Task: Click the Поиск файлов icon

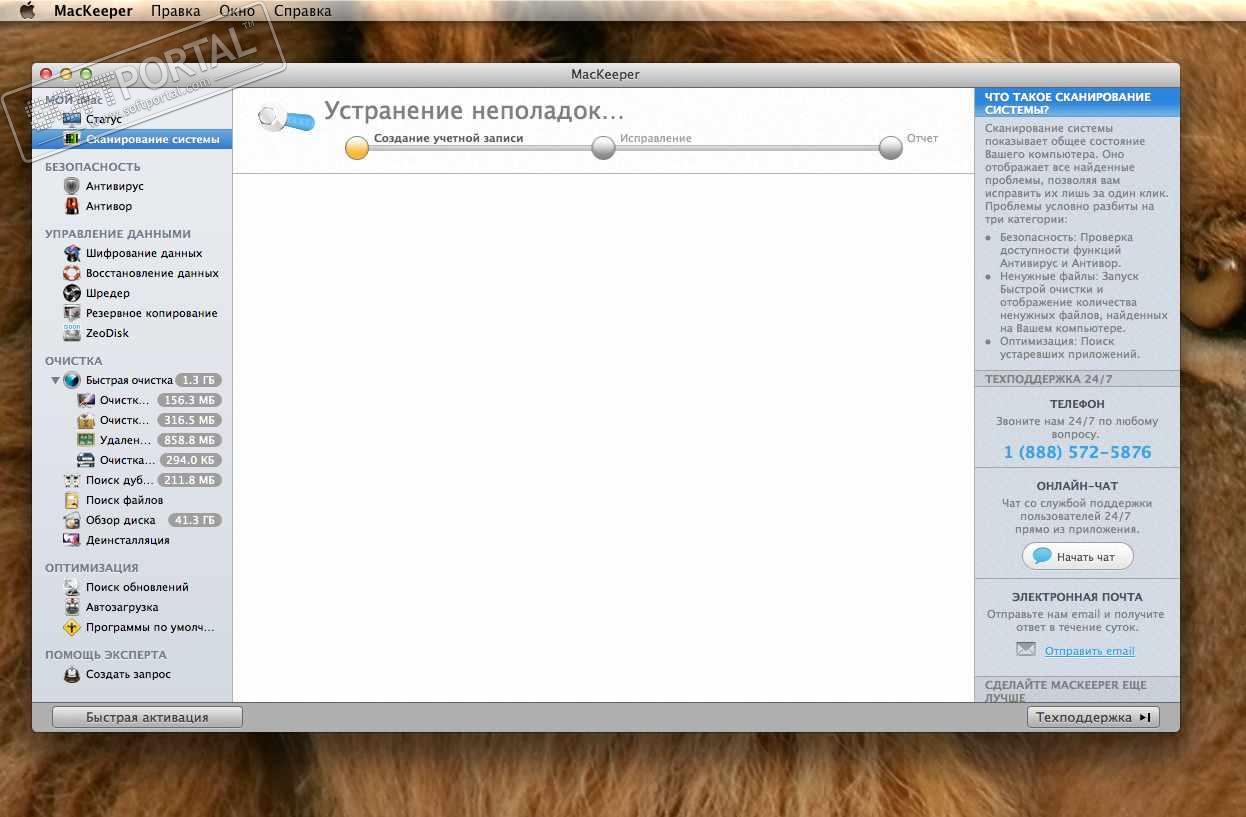Action: coord(71,500)
